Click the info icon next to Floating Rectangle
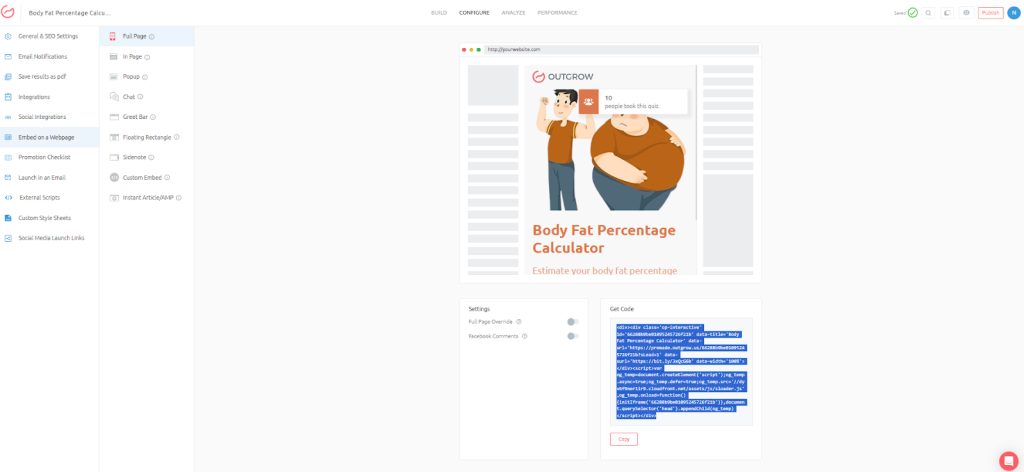Viewport: 1024px width, 472px height. 176,137
